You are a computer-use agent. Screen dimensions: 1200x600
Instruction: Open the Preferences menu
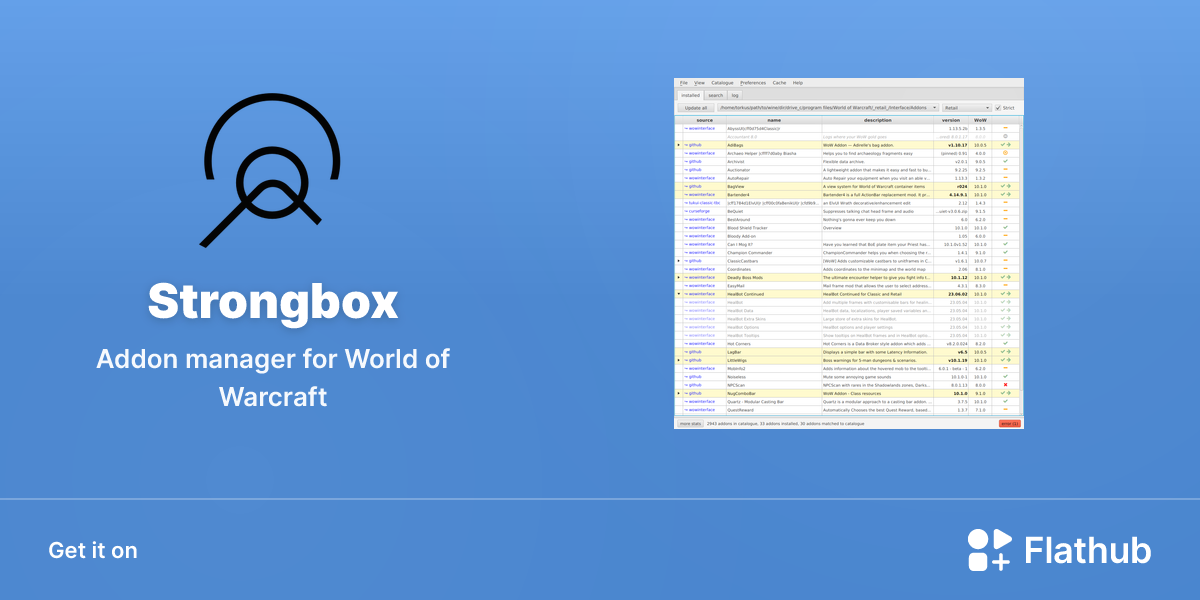pyautogui.click(x=753, y=82)
